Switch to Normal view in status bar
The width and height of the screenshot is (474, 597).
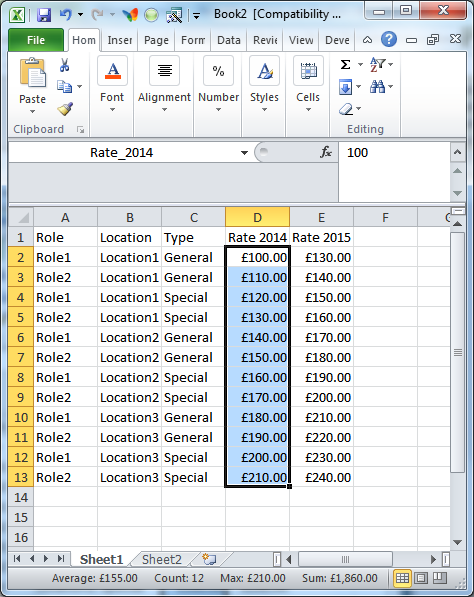click(x=402, y=578)
